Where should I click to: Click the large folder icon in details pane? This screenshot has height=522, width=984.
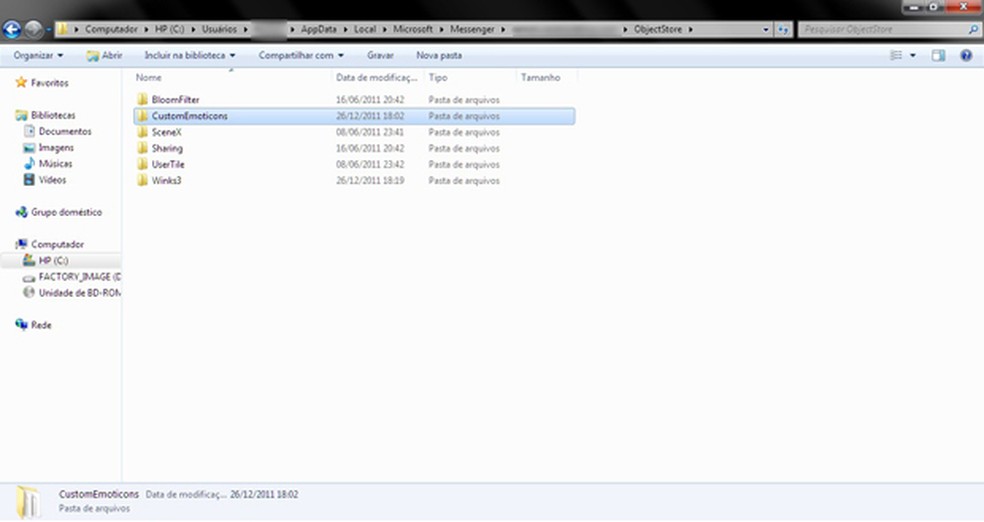[x=28, y=501]
